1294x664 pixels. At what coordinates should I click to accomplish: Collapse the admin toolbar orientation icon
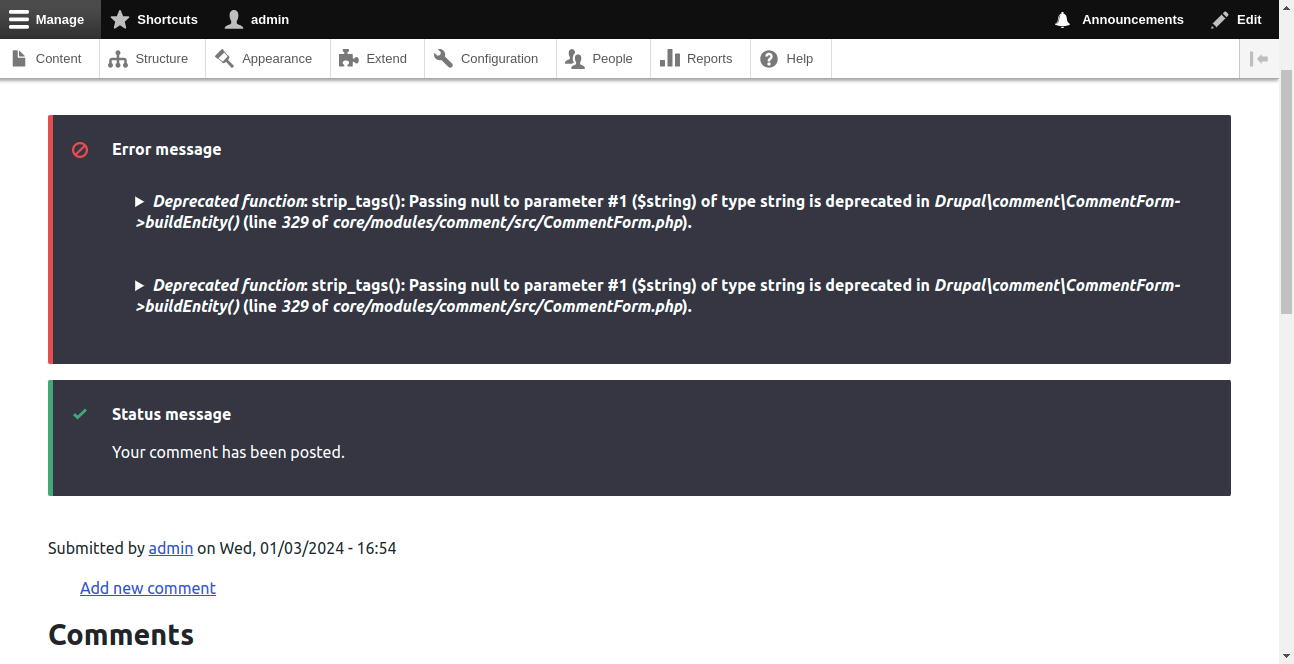pyautogui.click(x=1260, y=59)
